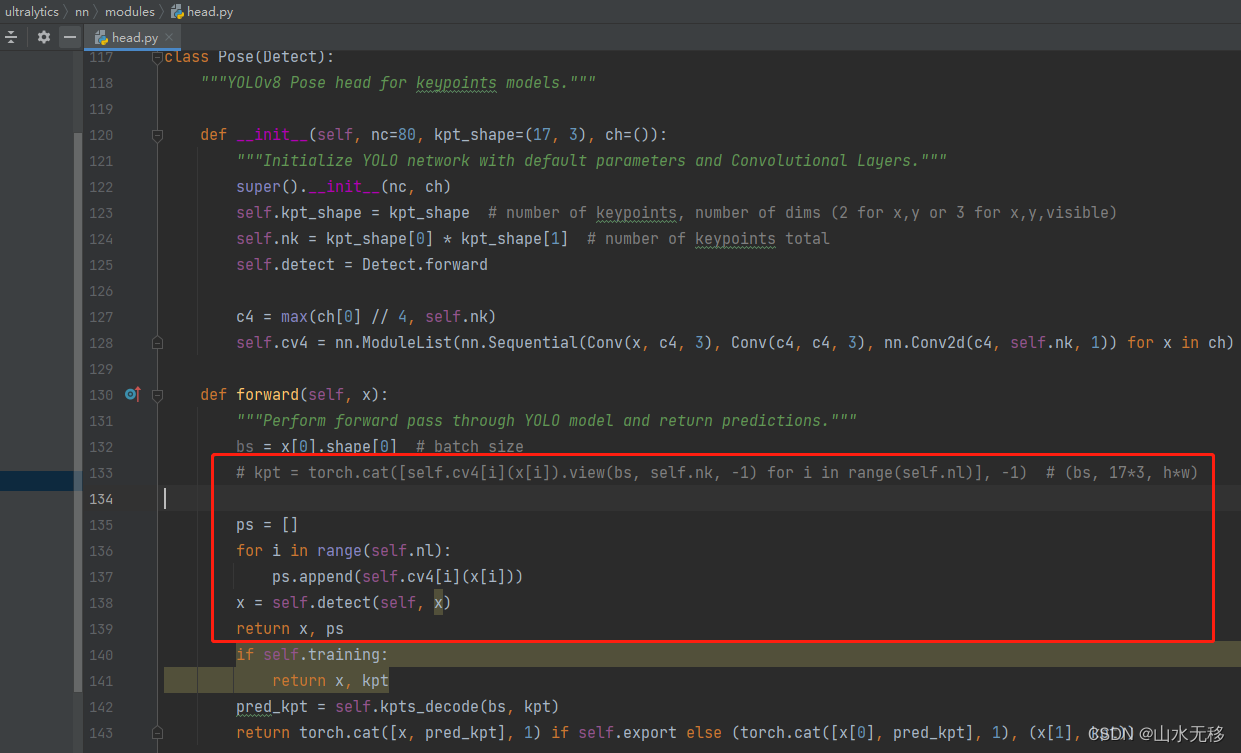
Task: Hide the project tool window
Action: click(x=69, y=37)
